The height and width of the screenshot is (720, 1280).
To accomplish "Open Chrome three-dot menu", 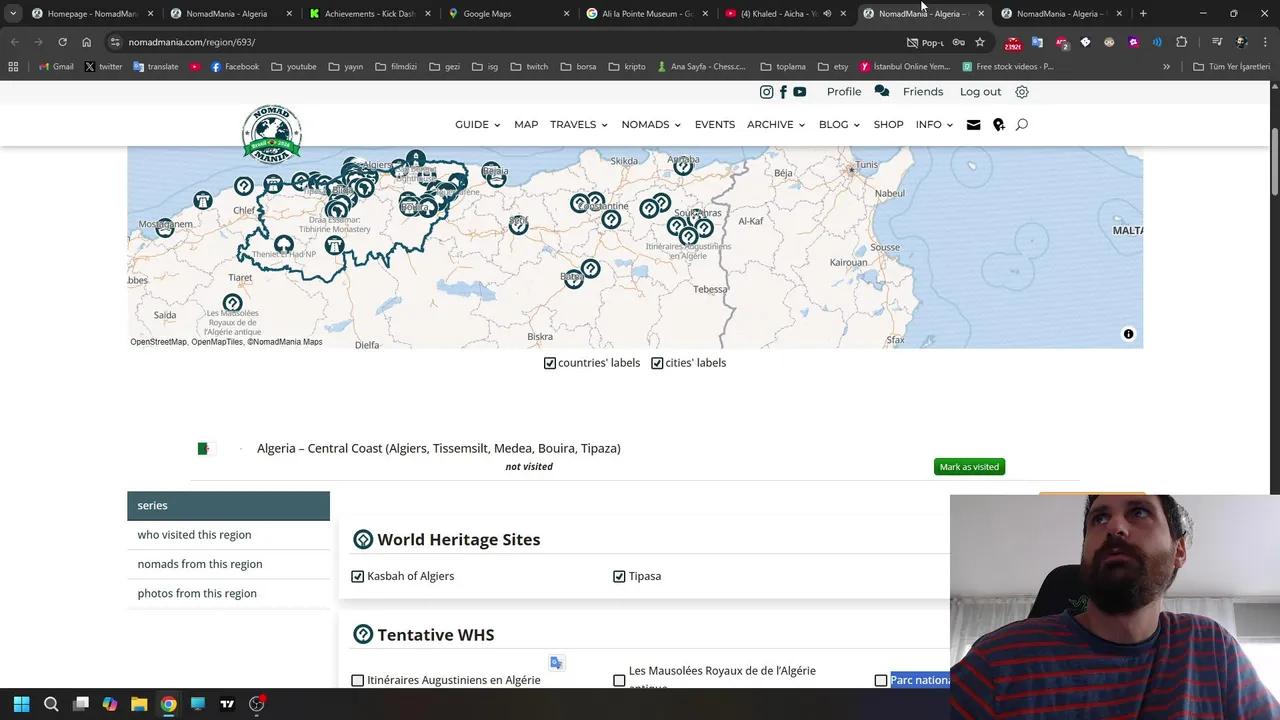I will click(x=1265, y=42).
